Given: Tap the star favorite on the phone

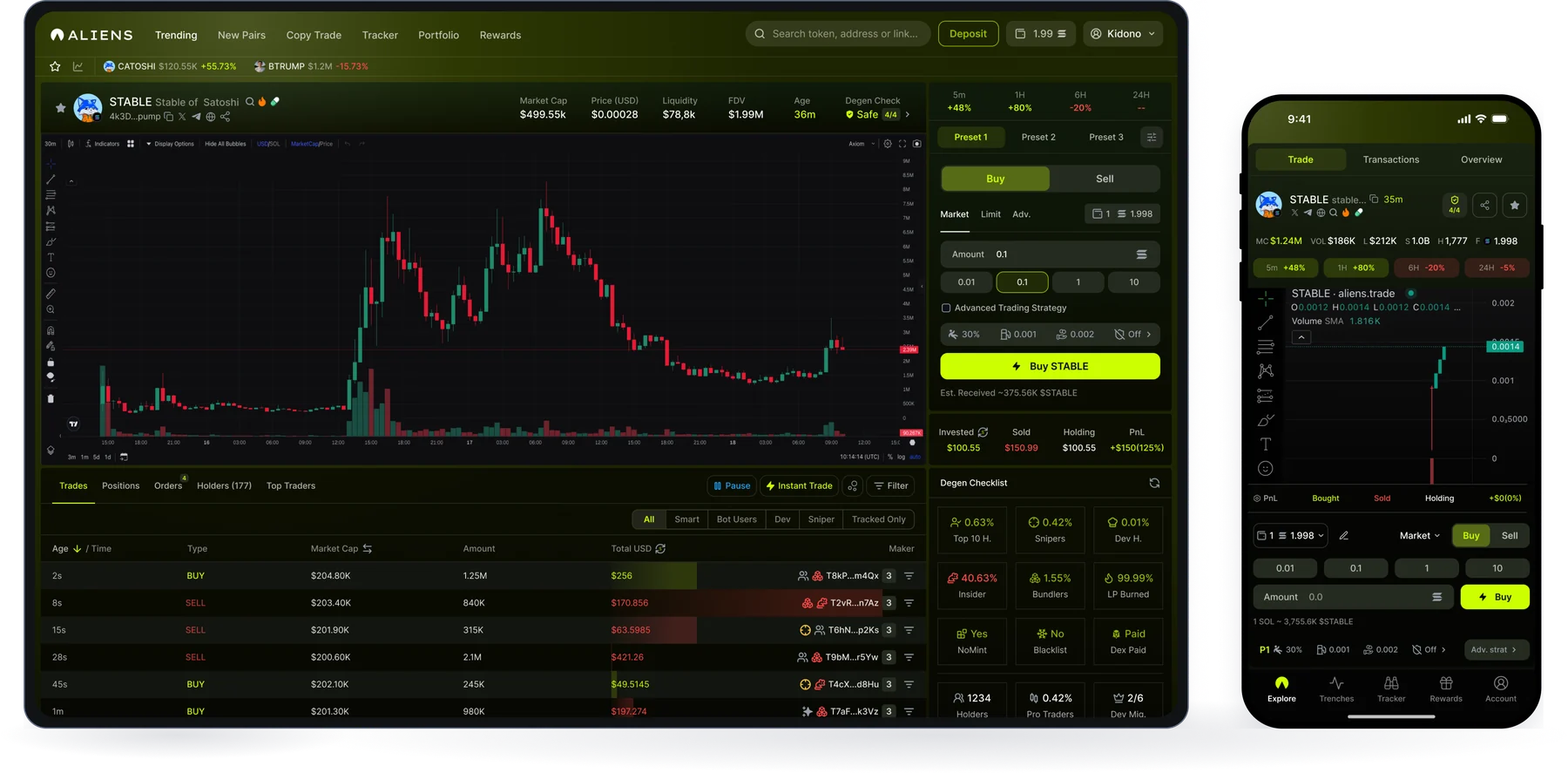Looking at the screenshot, I should (x=1515, y=205).
